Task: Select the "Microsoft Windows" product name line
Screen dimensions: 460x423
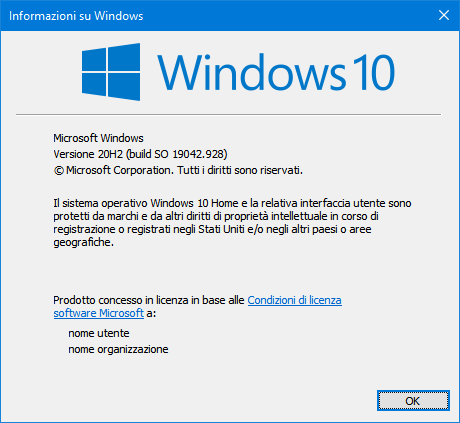Action: click(98, 138)
